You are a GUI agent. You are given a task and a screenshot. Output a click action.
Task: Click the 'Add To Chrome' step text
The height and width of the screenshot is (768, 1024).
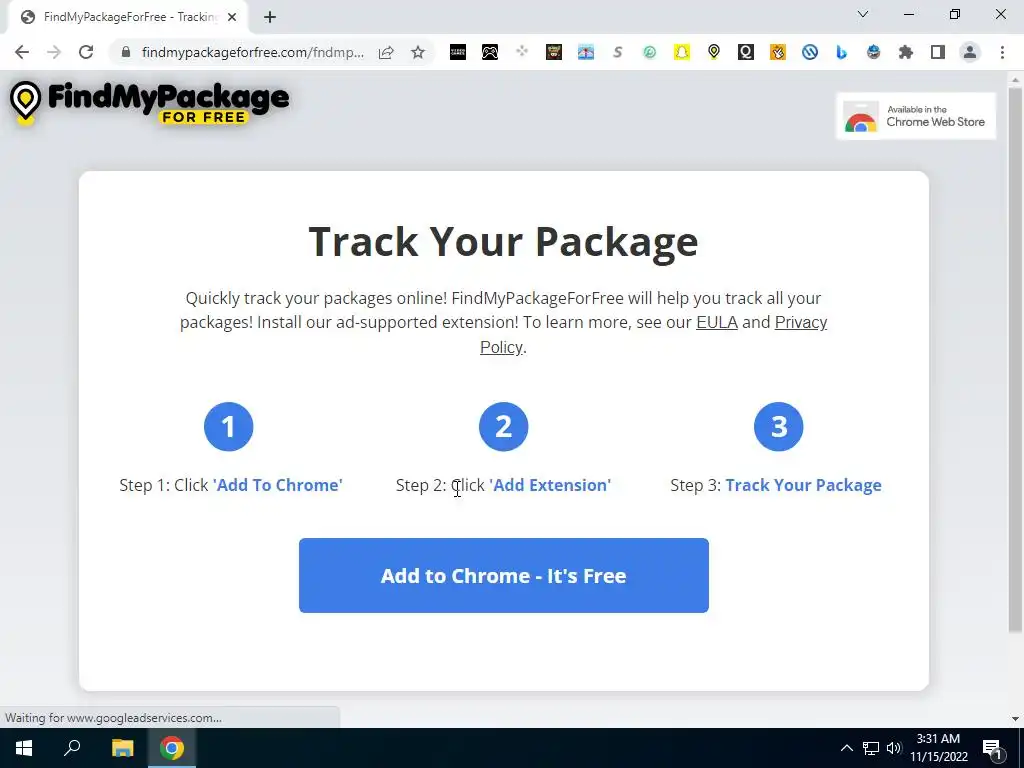(x=278, y=485)
